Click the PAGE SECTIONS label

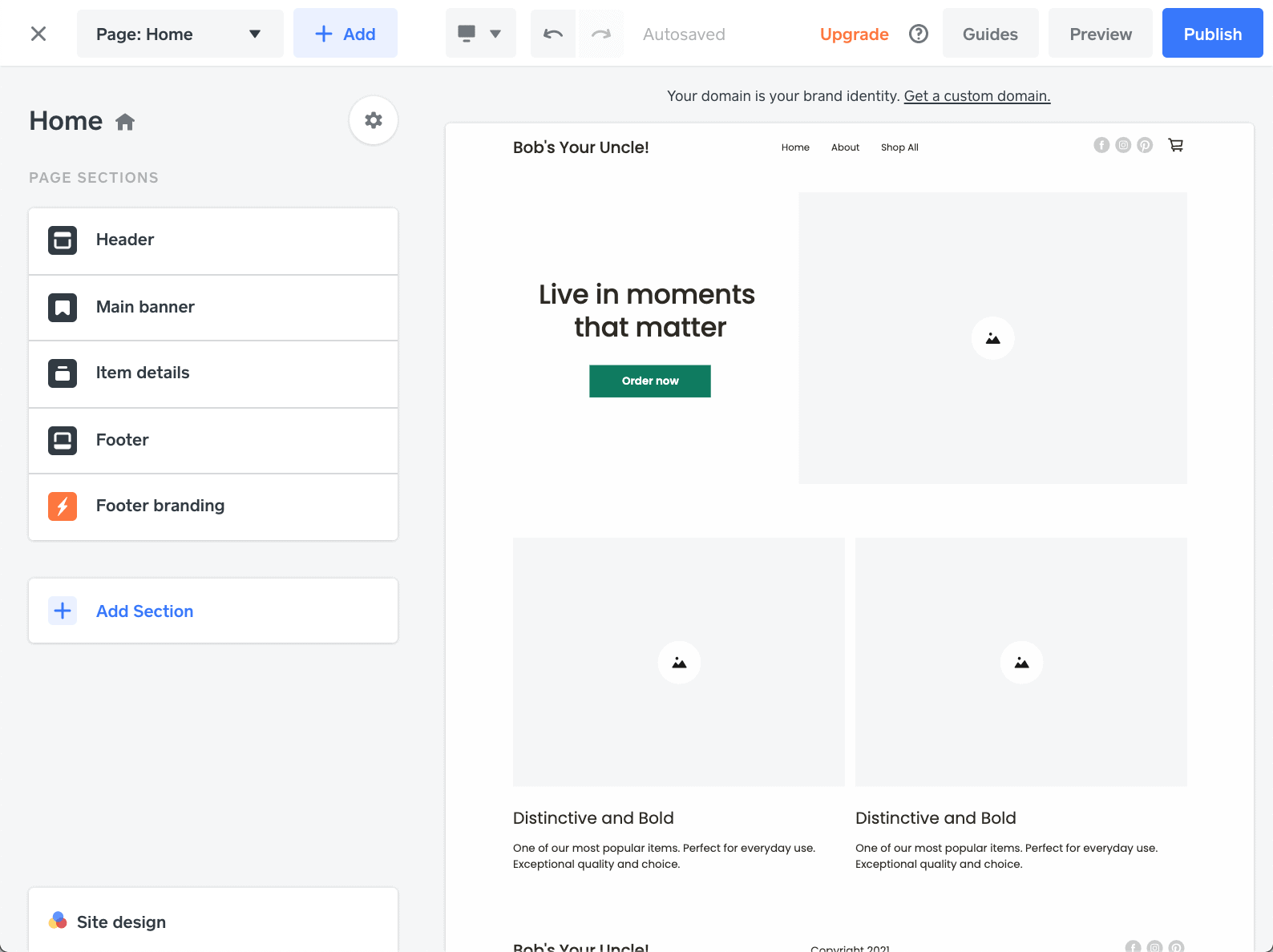pyautogui.click(x=94, y=178)
